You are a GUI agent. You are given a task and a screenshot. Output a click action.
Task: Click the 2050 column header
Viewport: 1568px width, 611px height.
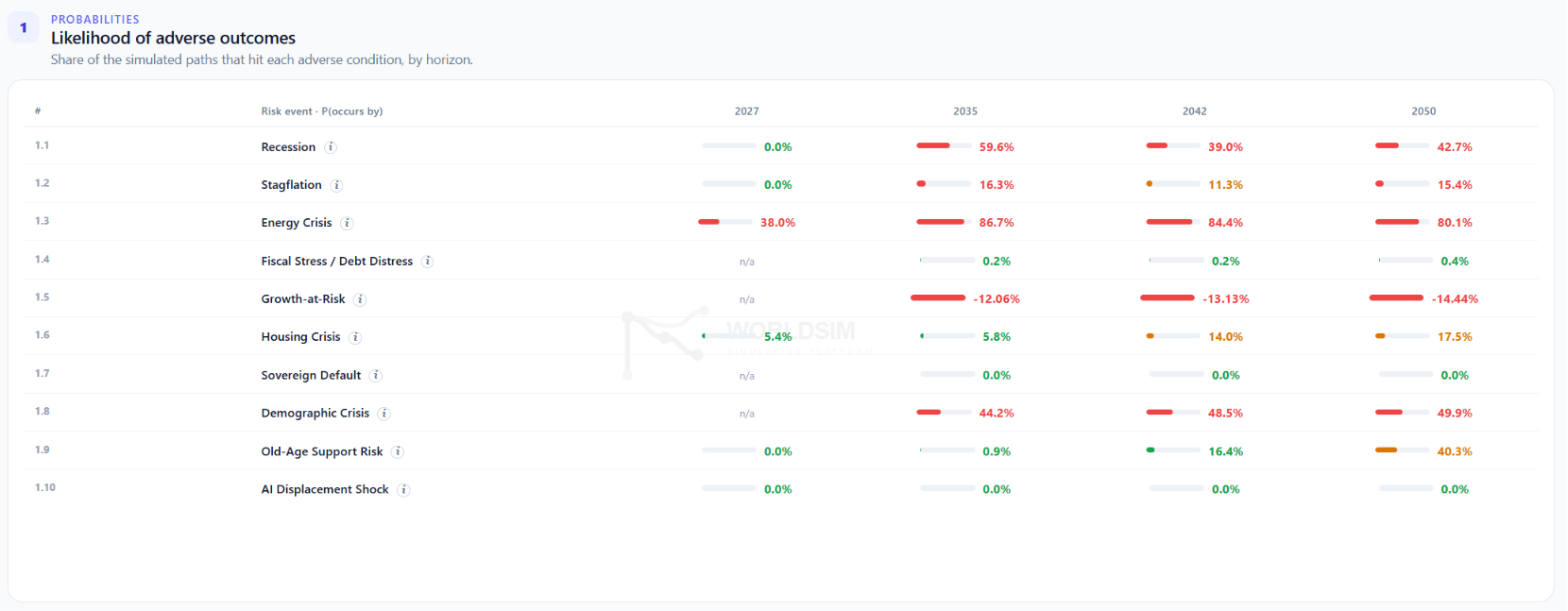click(1423, 111)
